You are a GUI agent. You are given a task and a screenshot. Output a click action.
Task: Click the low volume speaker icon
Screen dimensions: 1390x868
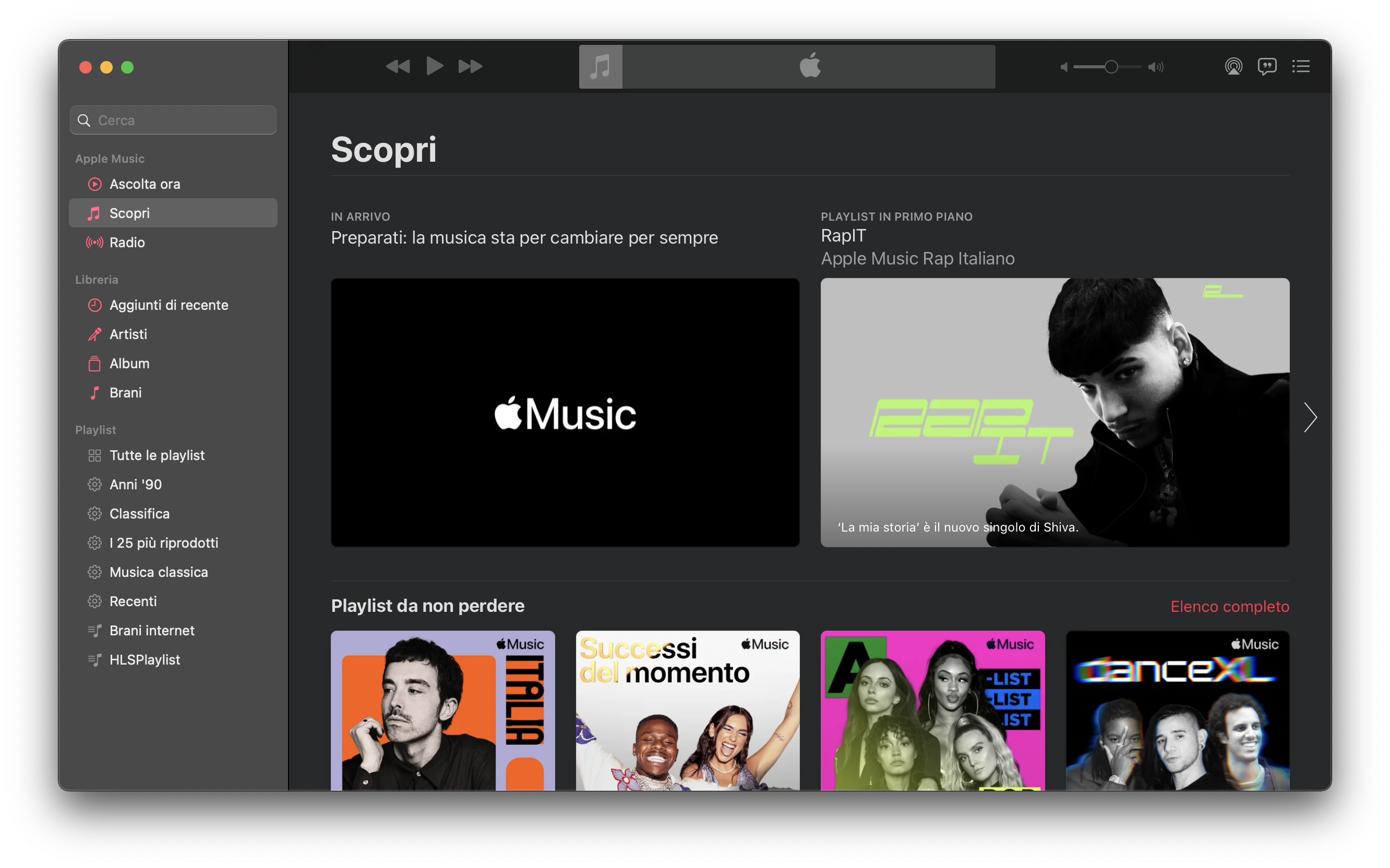[x=1063, y=67]
